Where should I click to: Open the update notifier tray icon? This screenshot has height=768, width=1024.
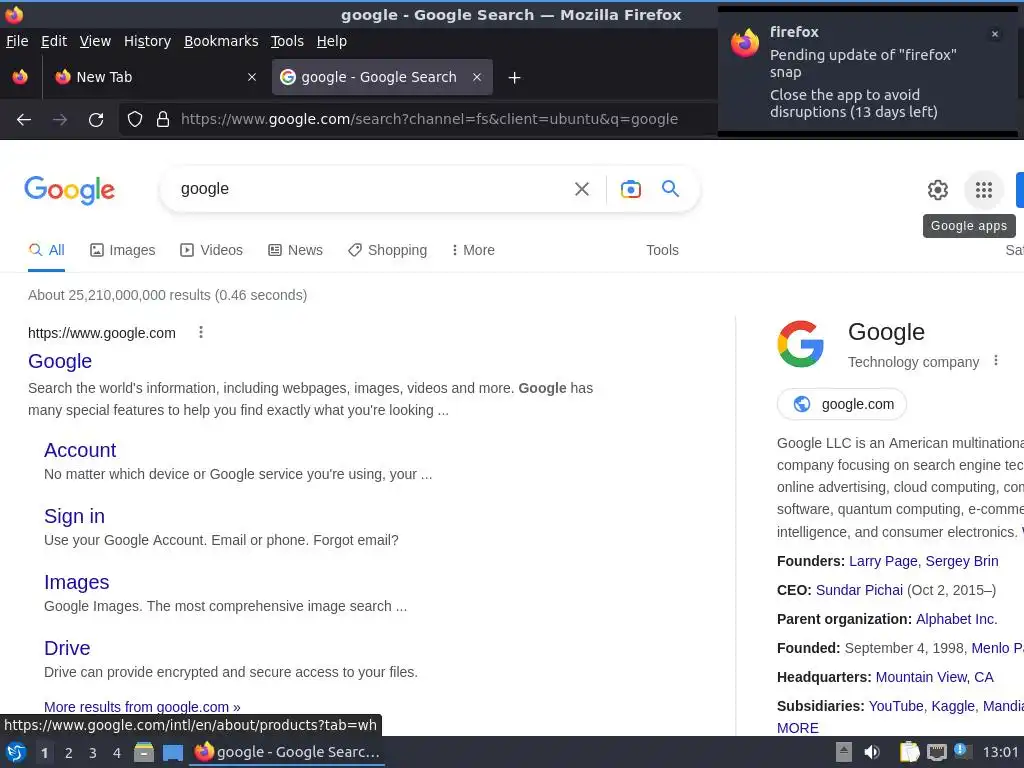tap(961, 750)
